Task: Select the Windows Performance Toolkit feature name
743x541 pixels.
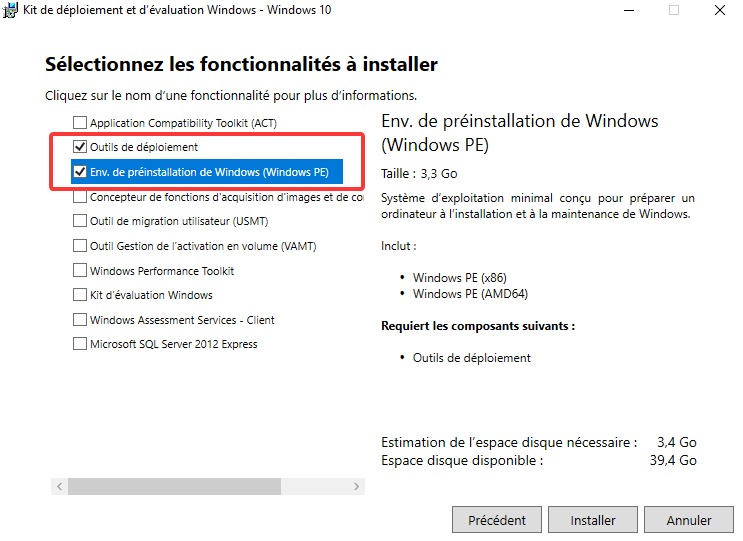Action: pos(162,271)
